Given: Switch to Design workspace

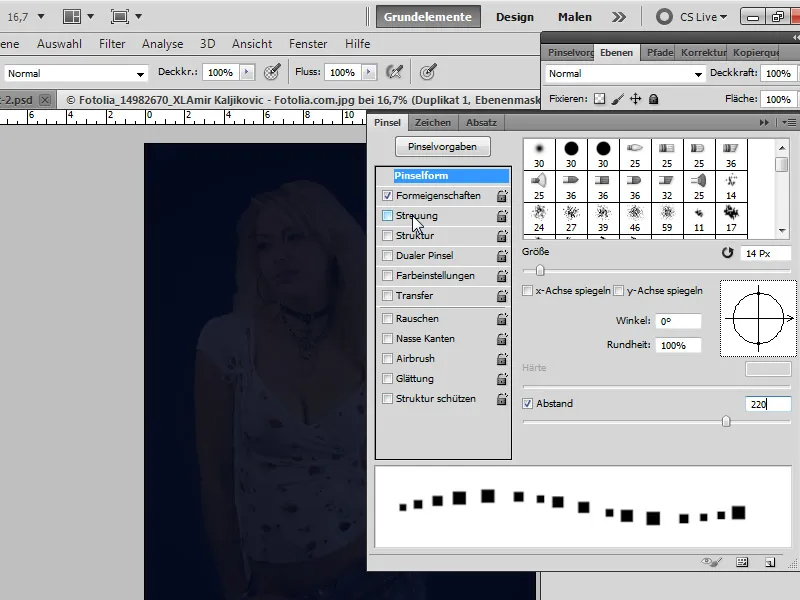Looking at the screenshot, I should pos(515,17).
